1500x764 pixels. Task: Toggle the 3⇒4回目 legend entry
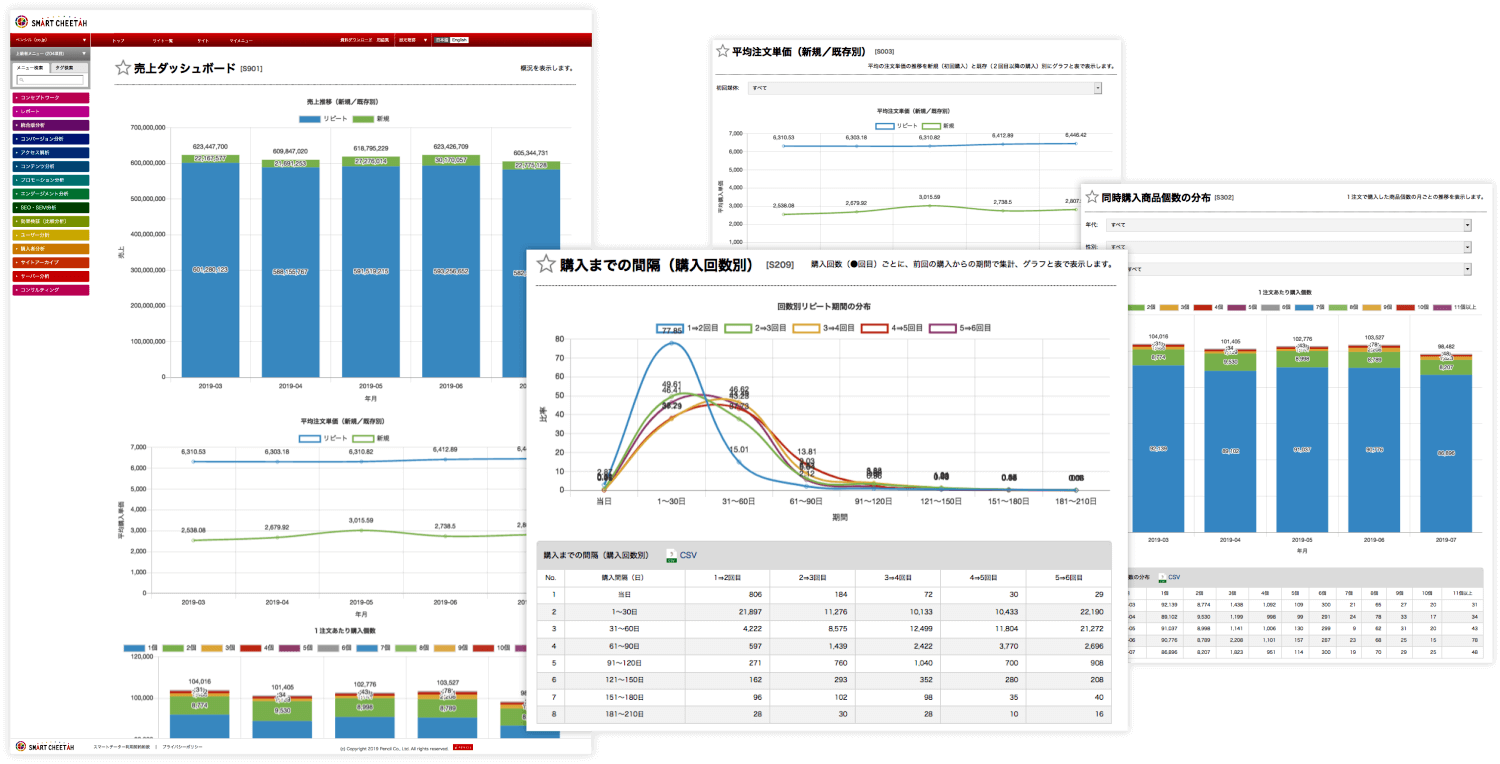[x=822, y=327]
